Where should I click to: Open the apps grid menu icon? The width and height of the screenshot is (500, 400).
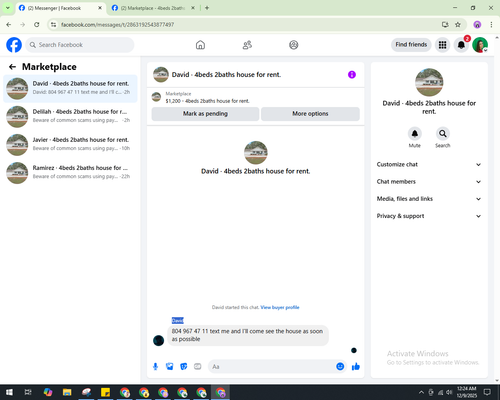[442, 45]
